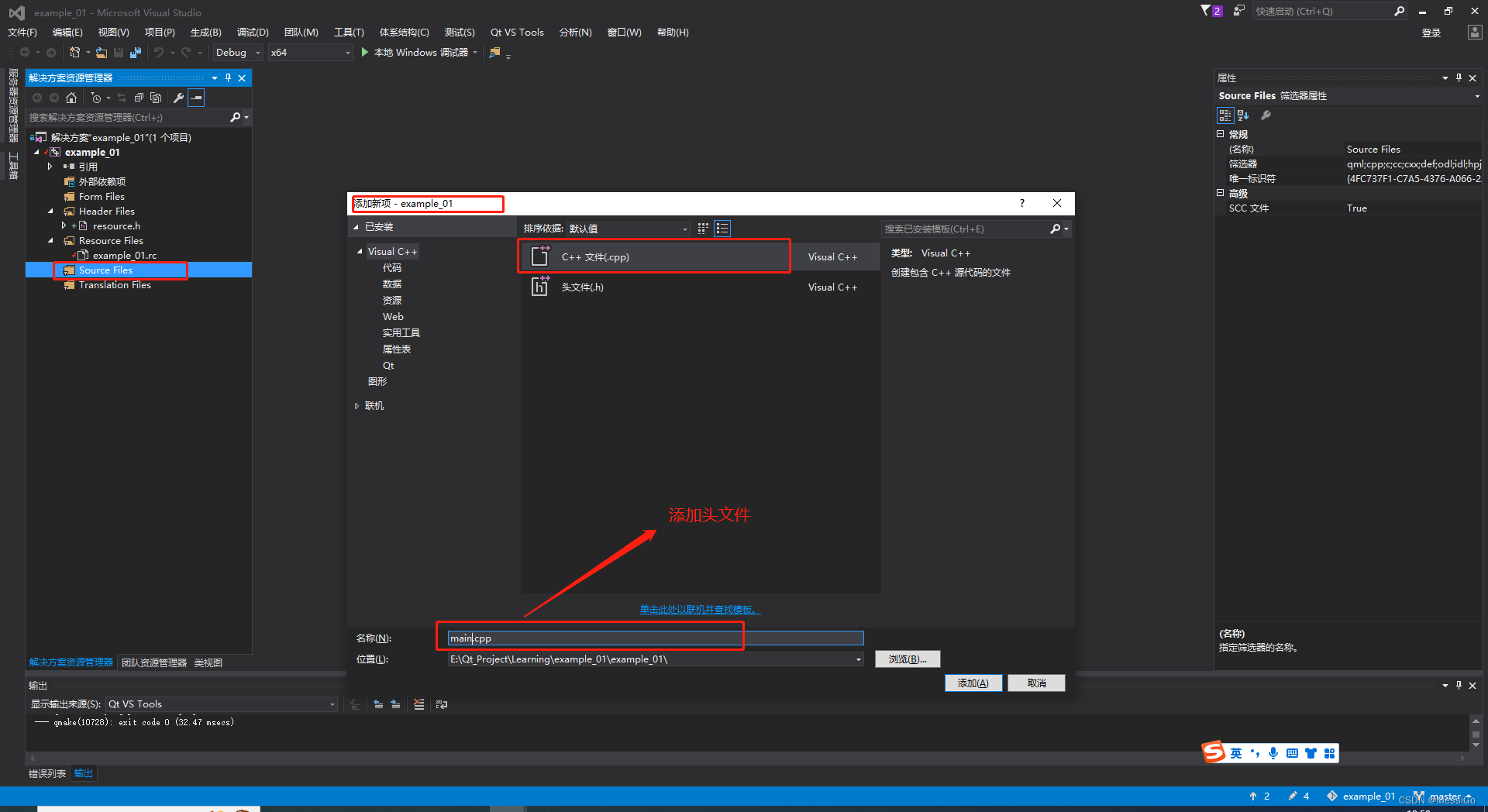Switch to the Team Explorer tab
The height and width of the screenshot is (812, 1488).
[x=154, y=662]
